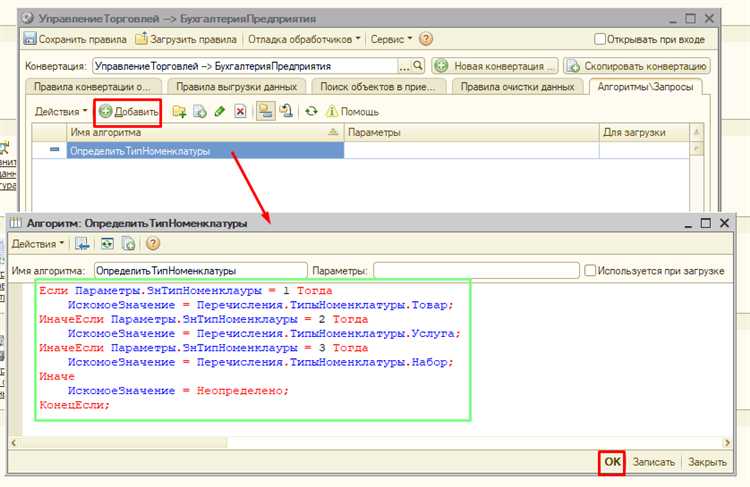Click the row marker icon beside ОпределитьТипНоменклатуры
The height and width of the screenshot is (487, 750).
tap(55, 150)
